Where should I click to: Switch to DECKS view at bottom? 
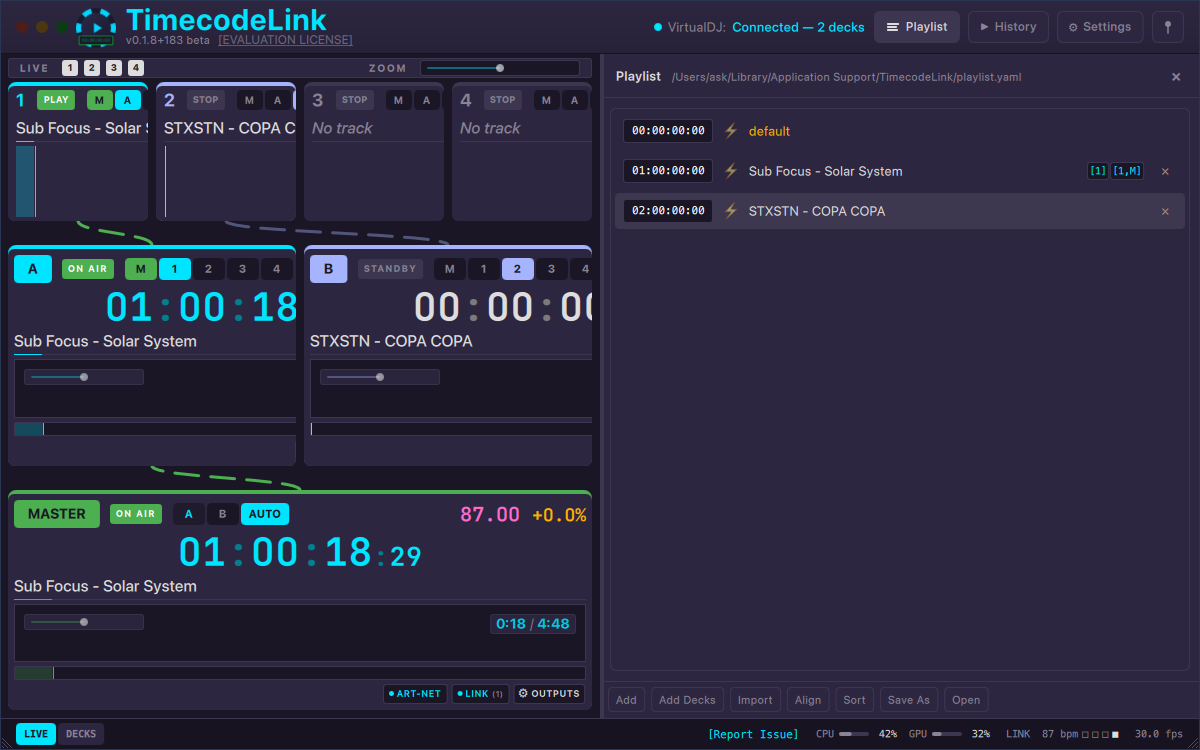pyautogui.click(x=81, y=734)
